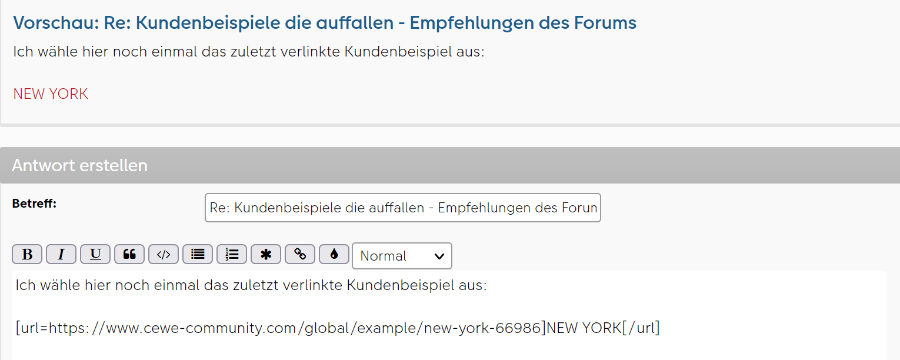
Task: Place cursor in the editor's first text line
Action: coord(251,285)
